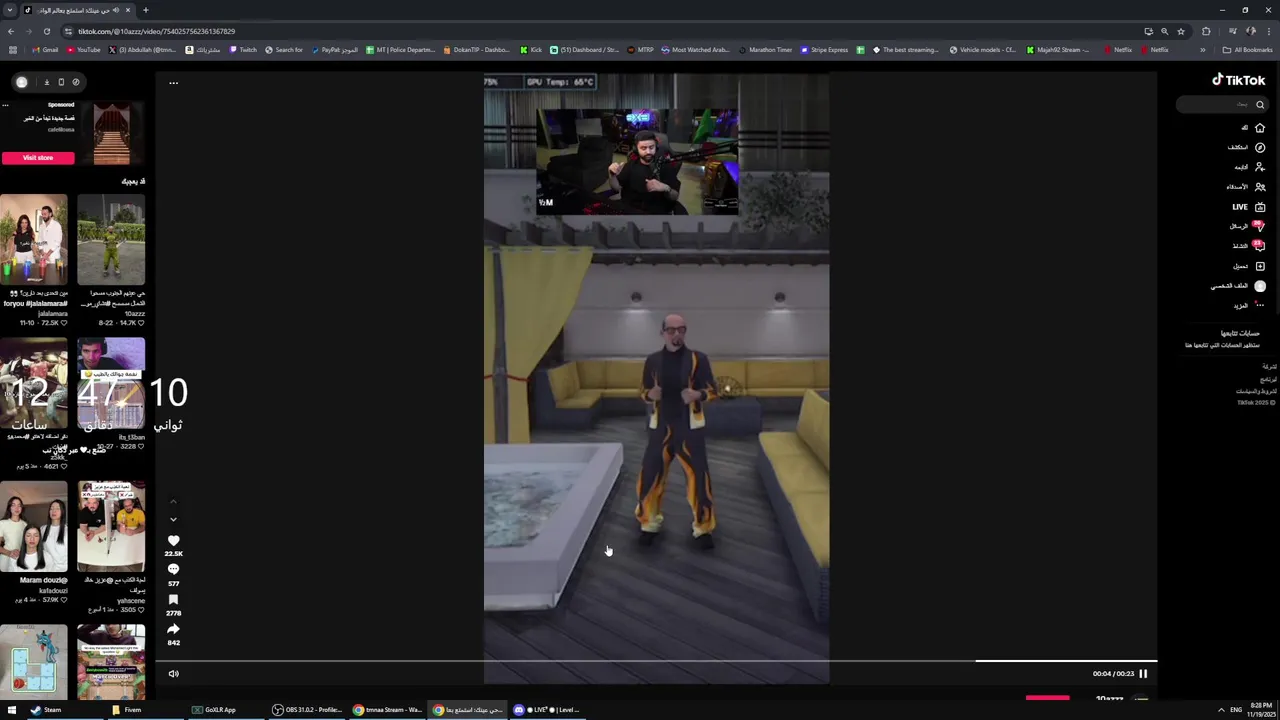1280x720 pixels.
Task: Open a new browser tab
Action: 145,10
